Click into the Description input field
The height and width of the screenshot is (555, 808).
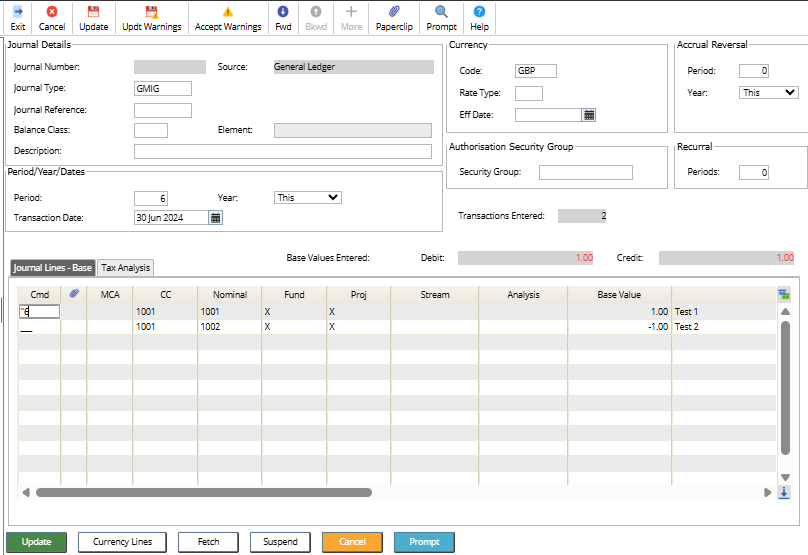[283, 151]
